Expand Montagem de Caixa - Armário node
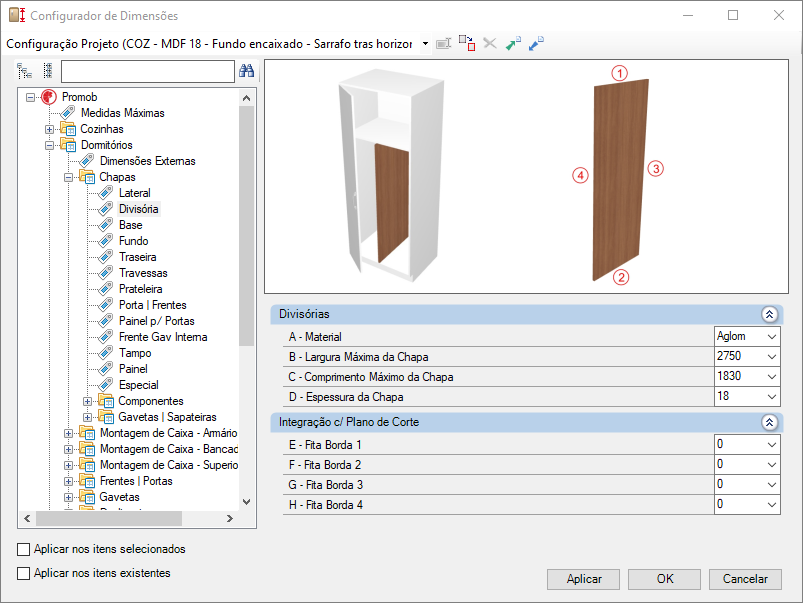803x603 pixels. pos(68,433)
